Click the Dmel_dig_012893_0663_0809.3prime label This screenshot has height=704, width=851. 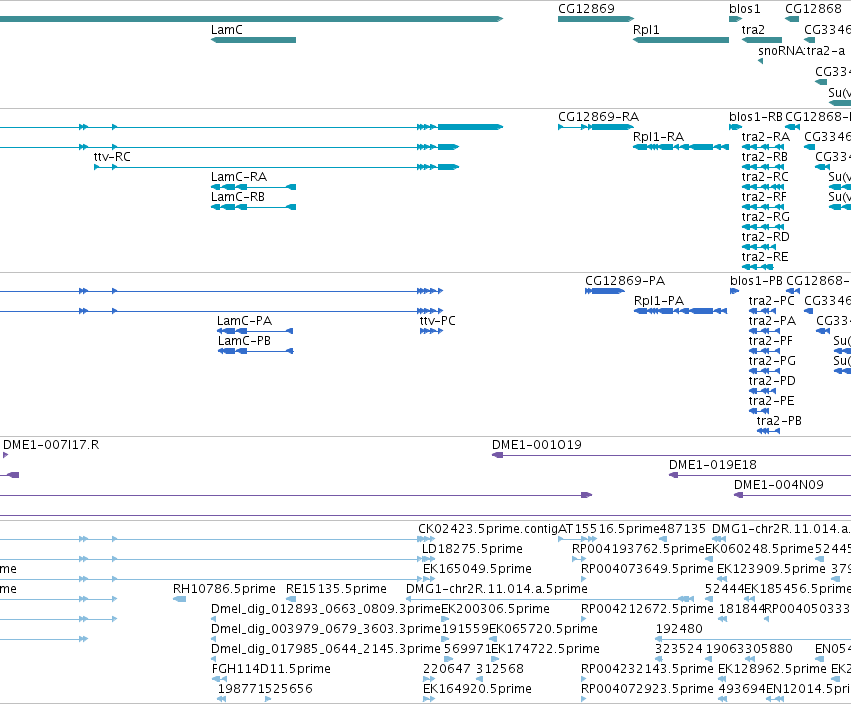[x=326, y=610]
